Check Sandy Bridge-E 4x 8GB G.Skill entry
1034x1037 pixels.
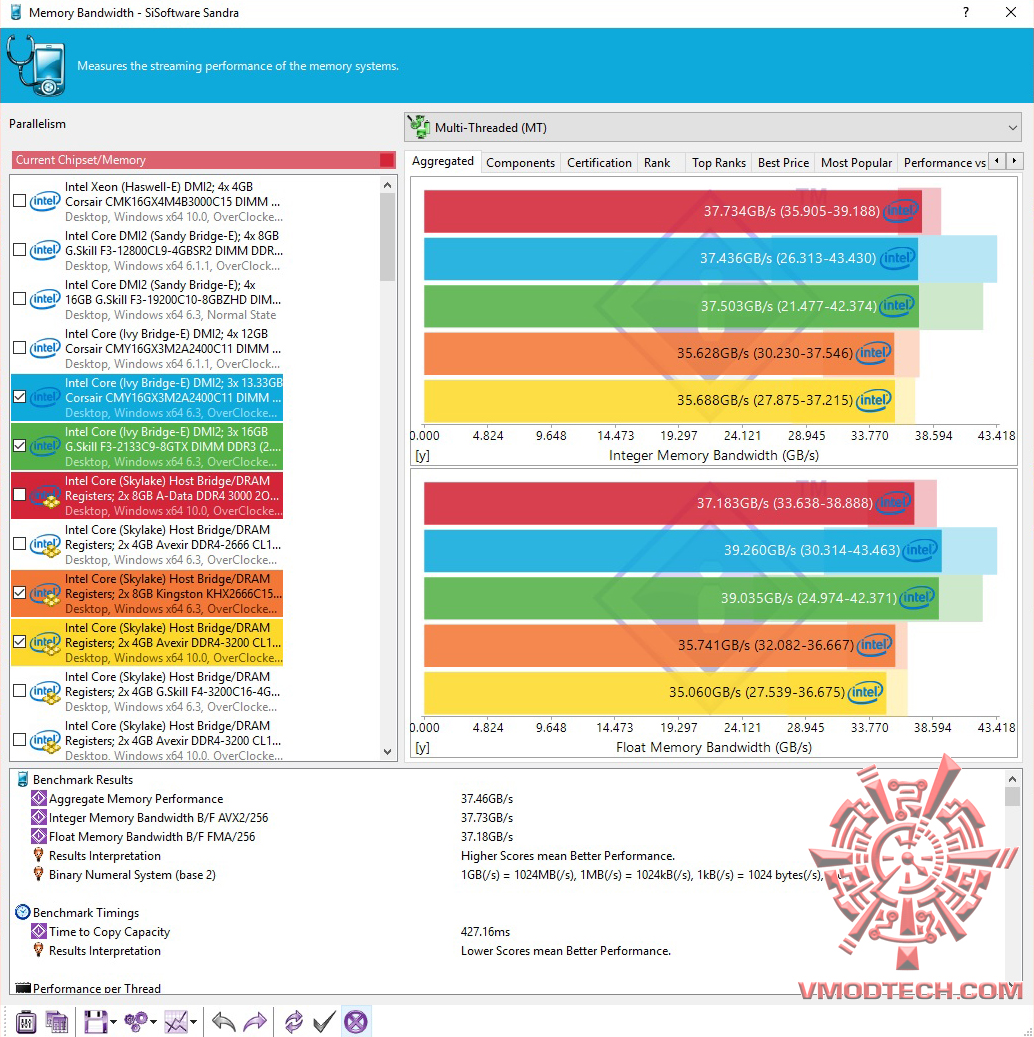point(20,249)
